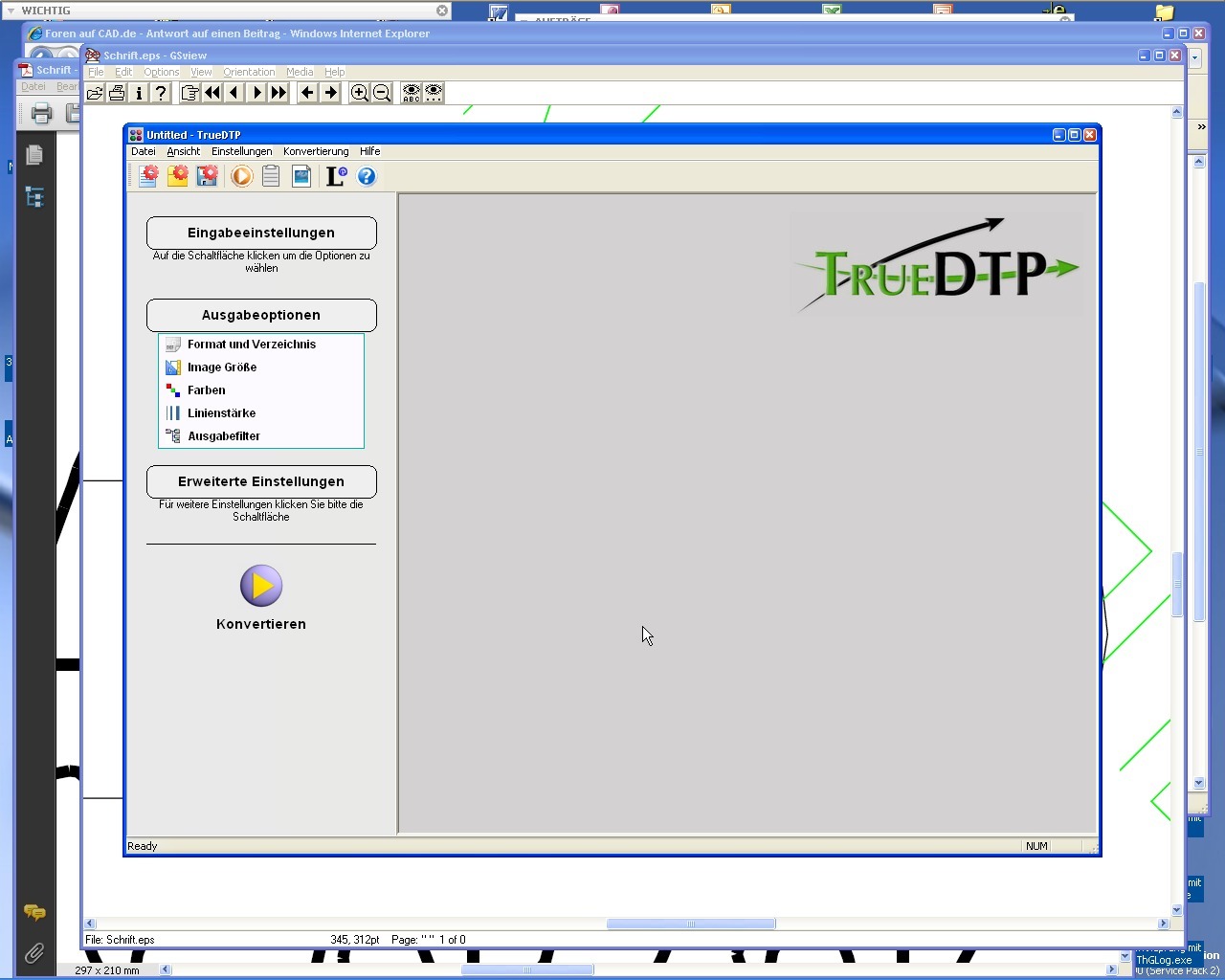Click the open file icon in GSview toolbar

pyautogui.click(x=95, y=93)
